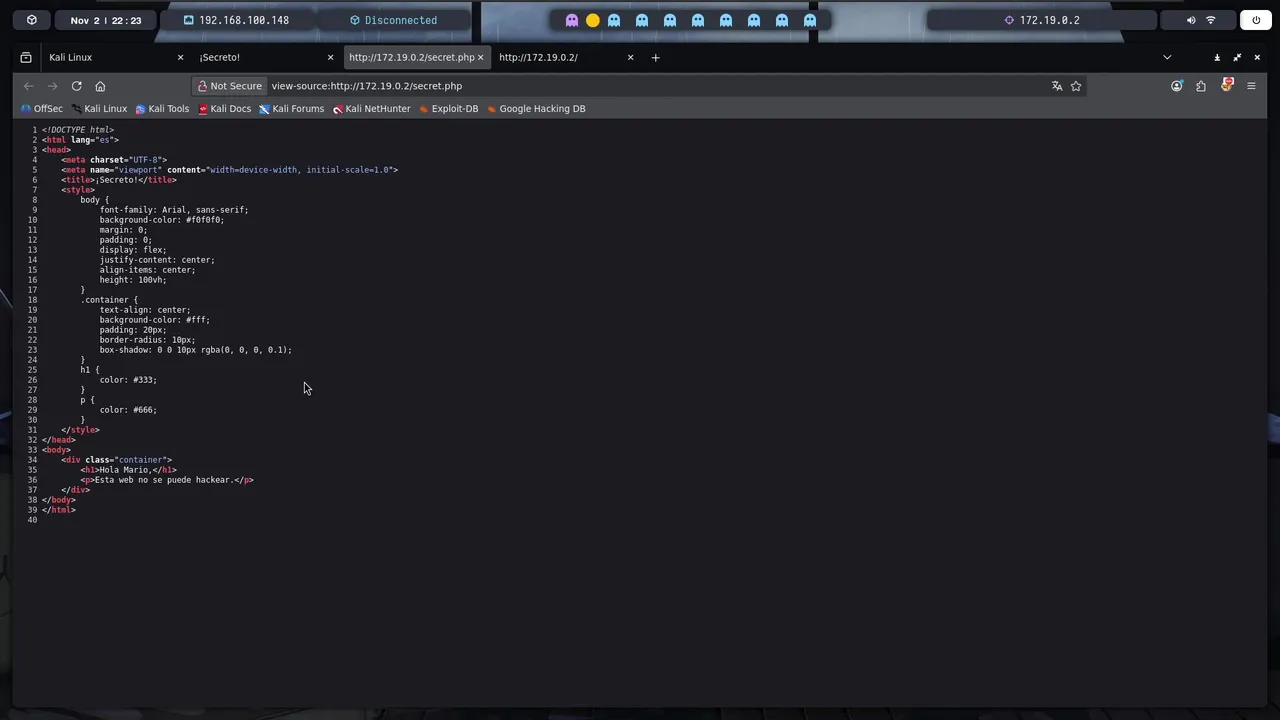This screenshot has height=720, width=1280.
Task: Open the Kali Tools bookmark
Action: 162,108
